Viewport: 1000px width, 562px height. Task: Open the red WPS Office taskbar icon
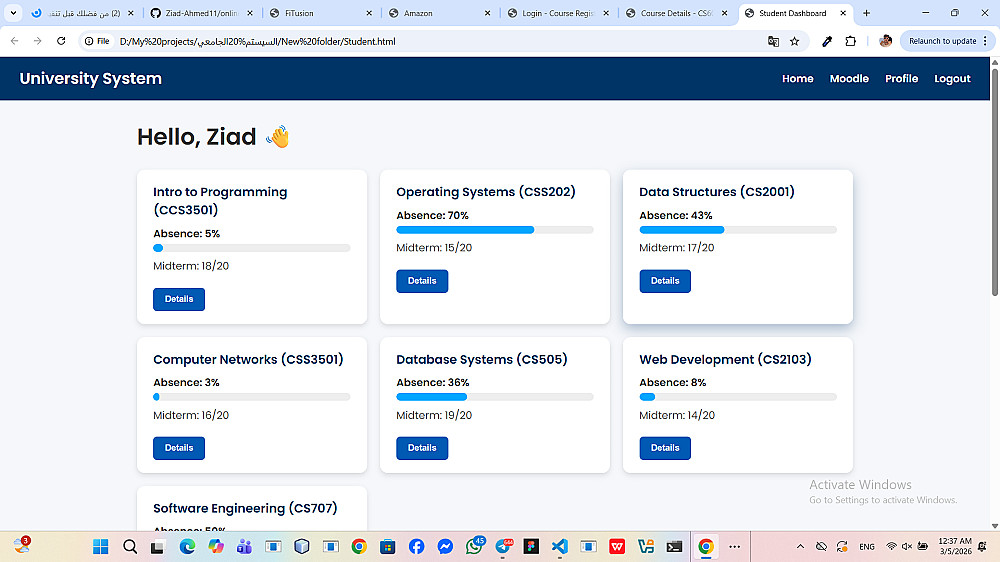pos(617,547)
